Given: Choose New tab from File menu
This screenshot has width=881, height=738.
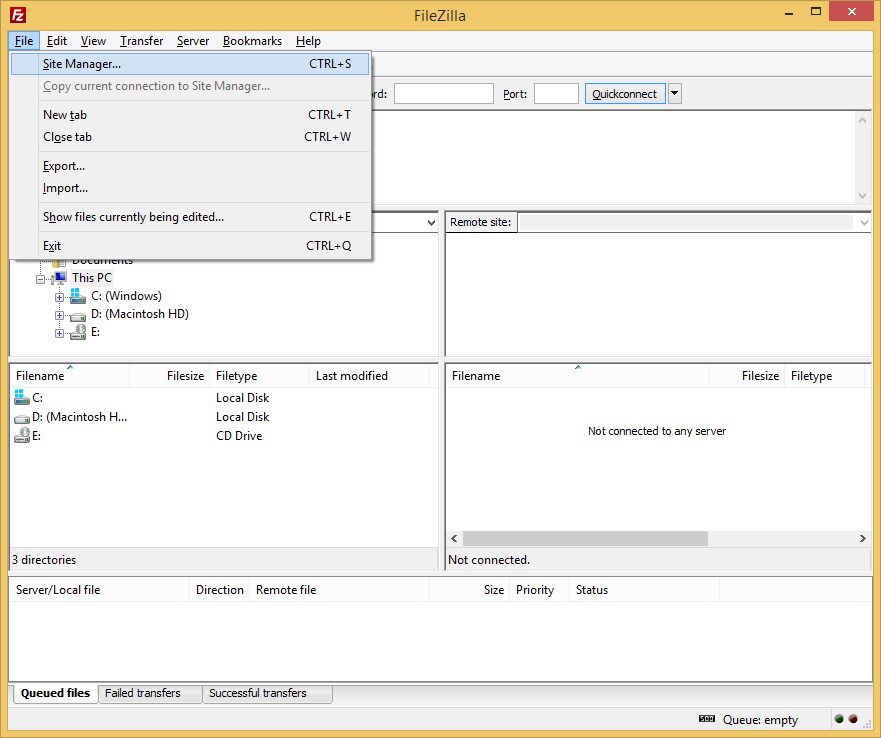Looking at the screenshot, I should [190, 115].
